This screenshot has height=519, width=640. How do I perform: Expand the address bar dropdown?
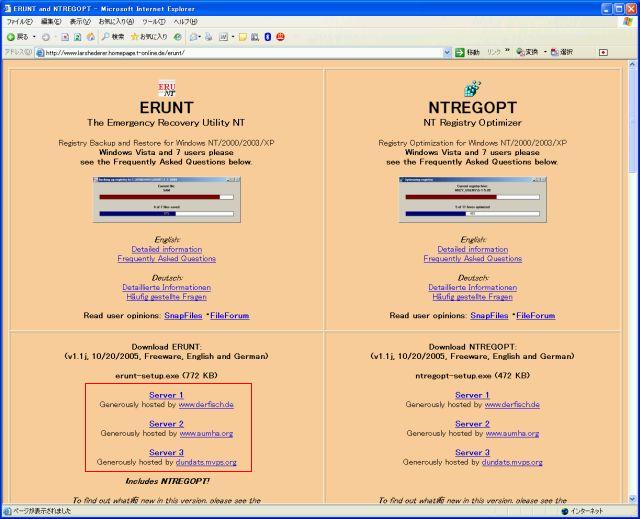pyautogui.click(x=447, y=52)
